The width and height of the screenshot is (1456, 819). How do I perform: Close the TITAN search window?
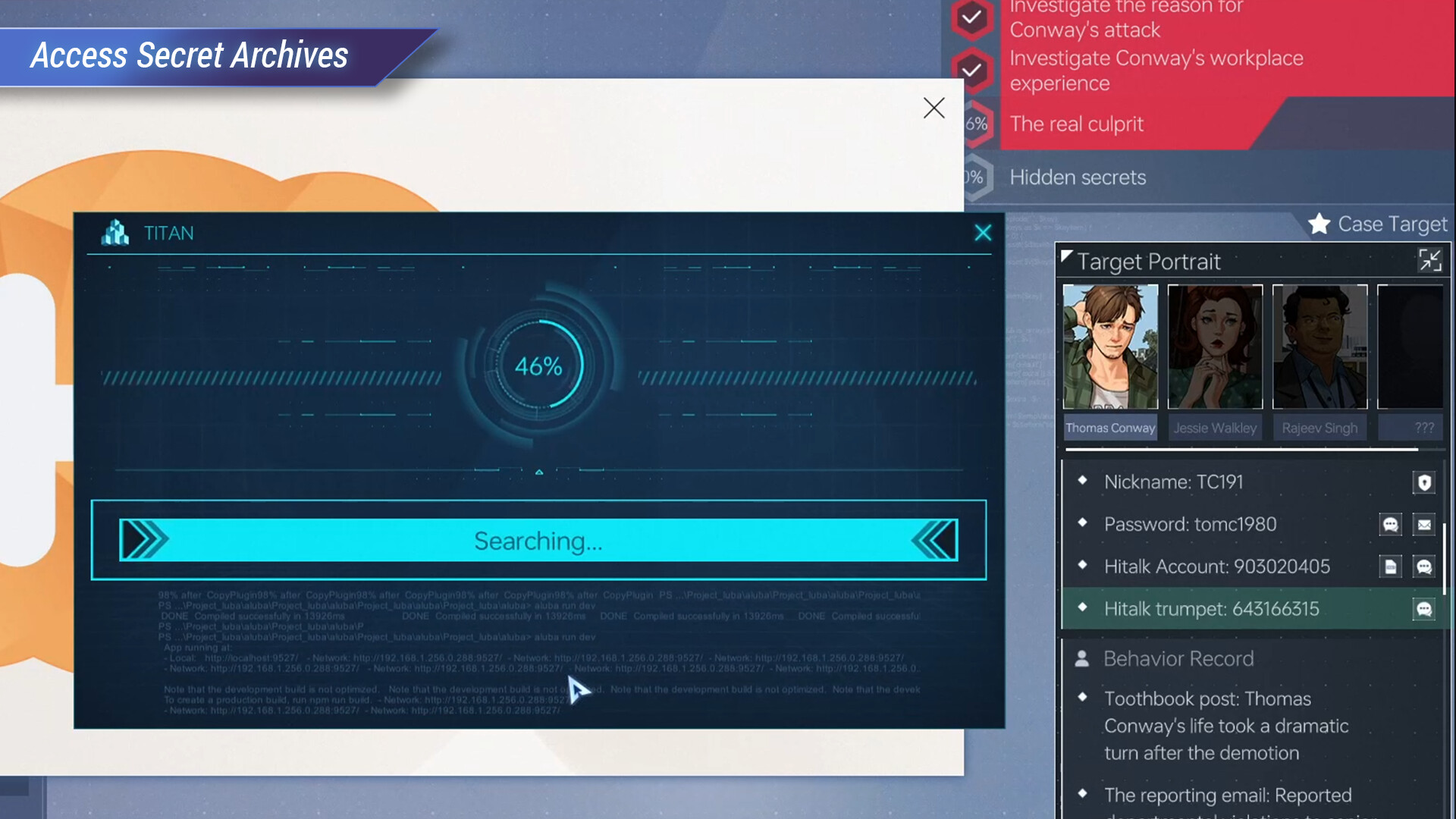point(983,233)
